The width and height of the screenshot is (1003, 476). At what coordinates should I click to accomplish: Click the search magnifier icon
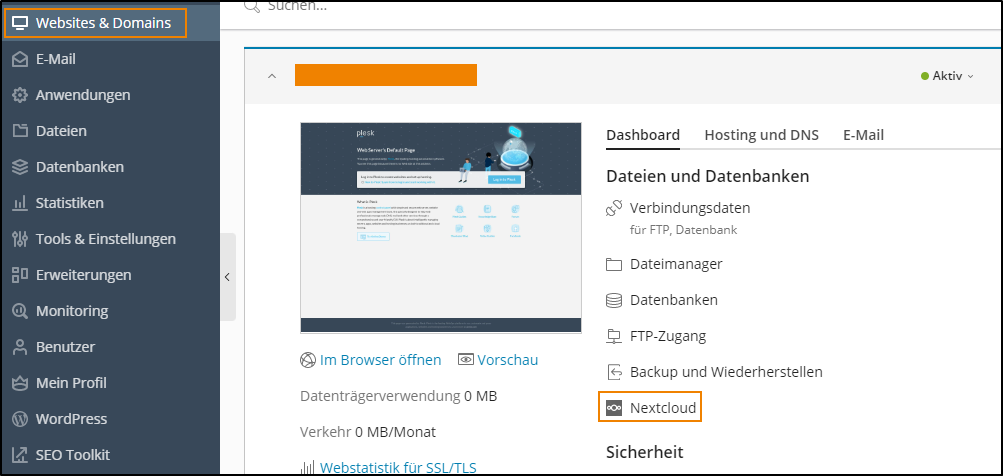tap(253, 6)
